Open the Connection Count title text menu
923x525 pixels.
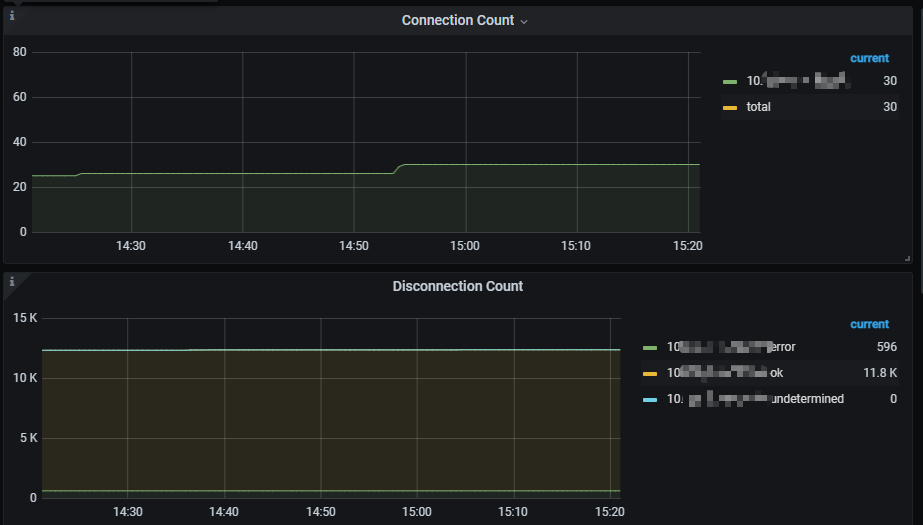457,20
